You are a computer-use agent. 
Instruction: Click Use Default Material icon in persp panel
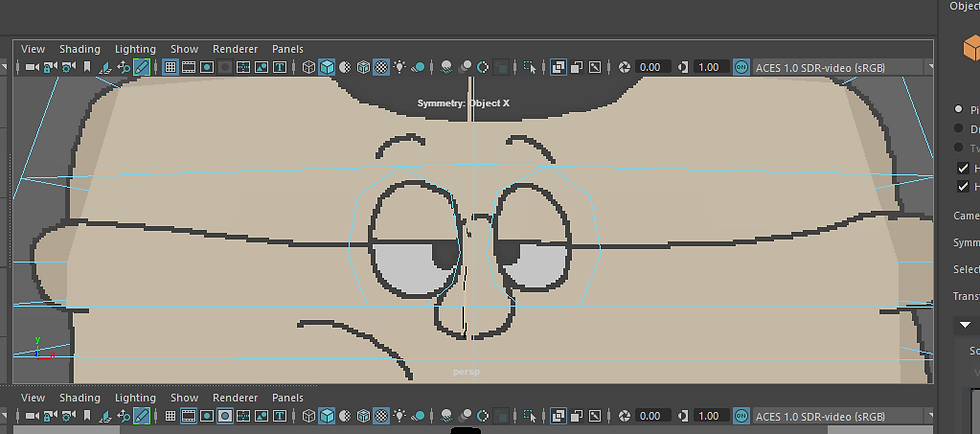pyautogui.click(x=344, y=67)
